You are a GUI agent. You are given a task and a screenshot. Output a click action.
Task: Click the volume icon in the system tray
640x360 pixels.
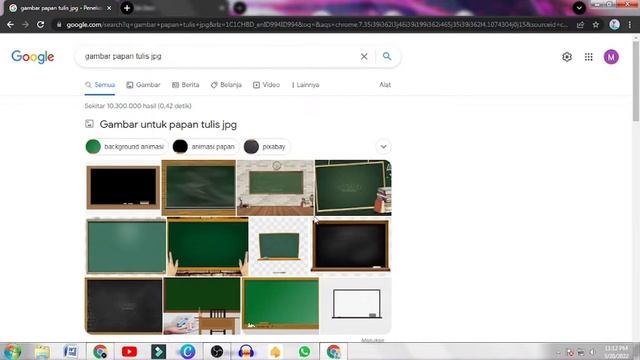[592, 352]
